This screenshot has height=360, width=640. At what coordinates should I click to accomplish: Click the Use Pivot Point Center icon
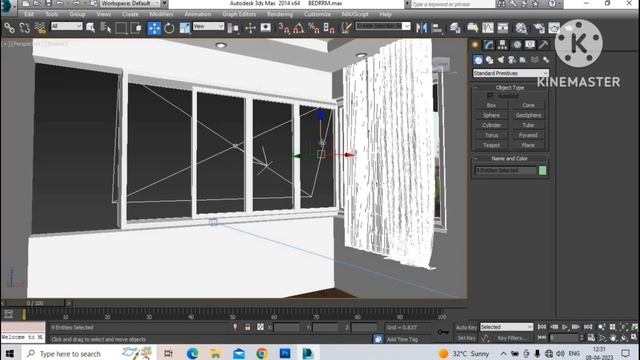[233, 28]
